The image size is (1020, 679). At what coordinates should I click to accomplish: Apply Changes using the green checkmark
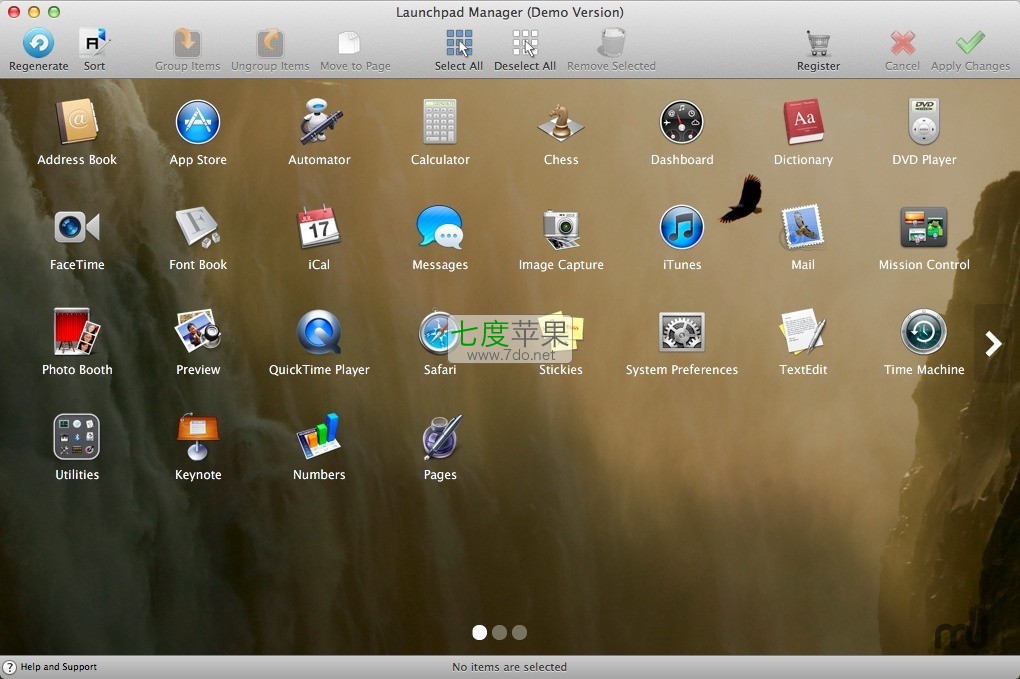tap(970, 44)
